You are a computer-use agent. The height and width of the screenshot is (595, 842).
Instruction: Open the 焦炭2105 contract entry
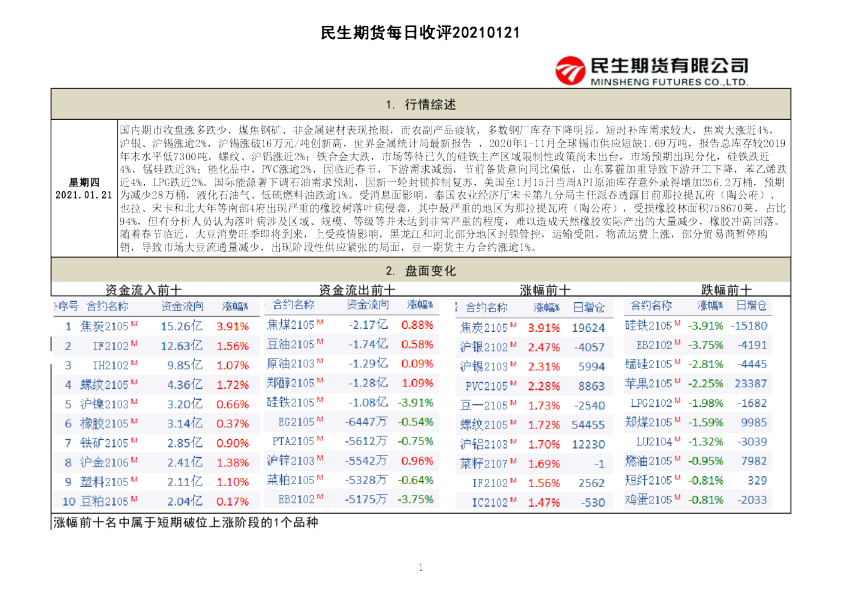point(105,325)
